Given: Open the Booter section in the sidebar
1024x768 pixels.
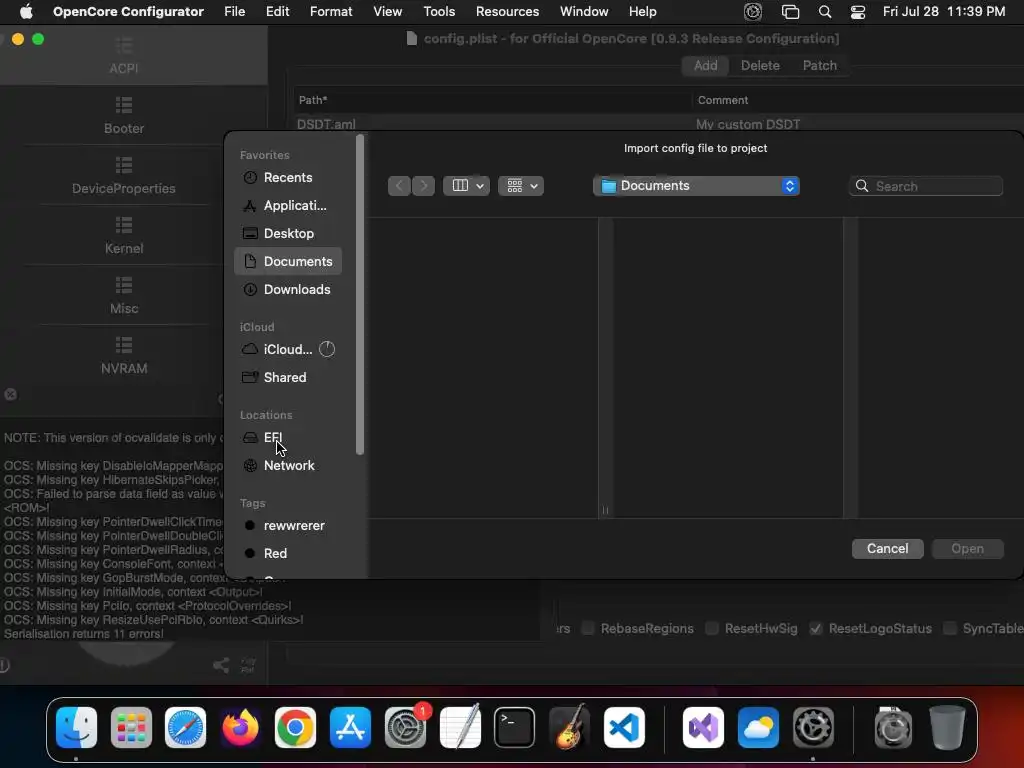Looking at the screenshot, I should (123, 116).
